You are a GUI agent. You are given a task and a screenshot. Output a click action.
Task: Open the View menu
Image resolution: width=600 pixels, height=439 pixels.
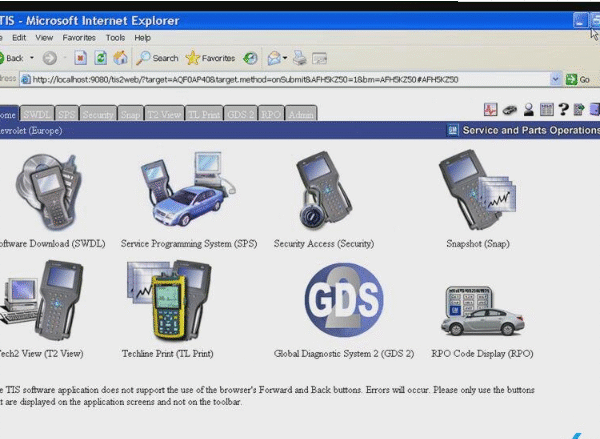tap(44, 38)
